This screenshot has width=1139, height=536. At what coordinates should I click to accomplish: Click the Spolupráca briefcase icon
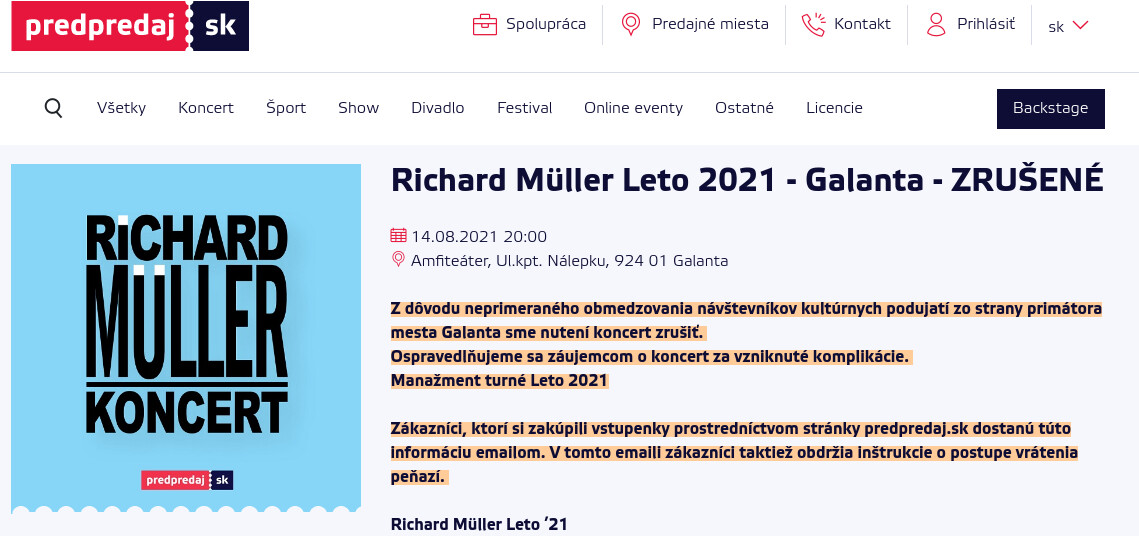[x=485, y=25]
